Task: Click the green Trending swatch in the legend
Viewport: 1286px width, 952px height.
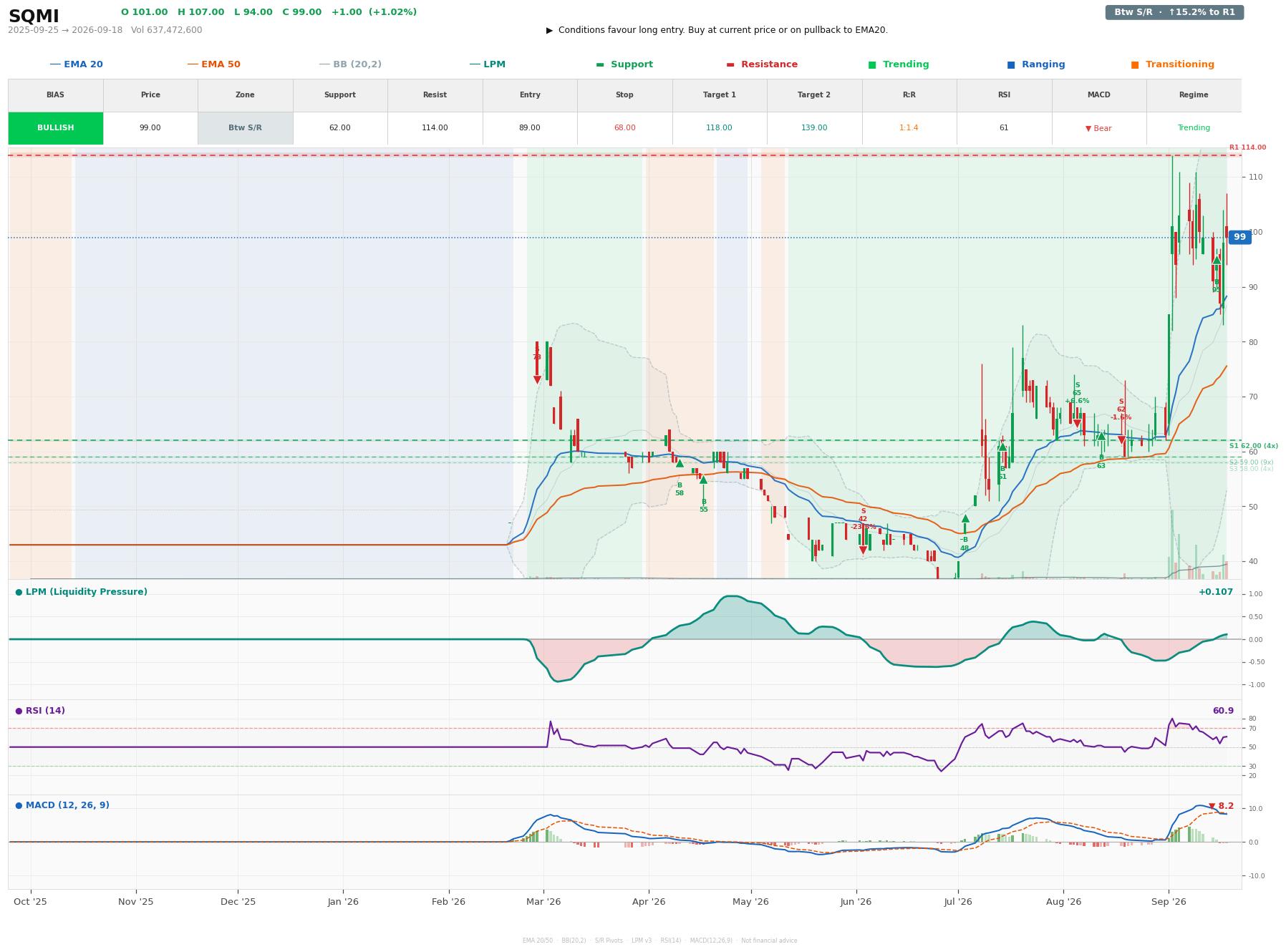Action: [x=872, y=64]
